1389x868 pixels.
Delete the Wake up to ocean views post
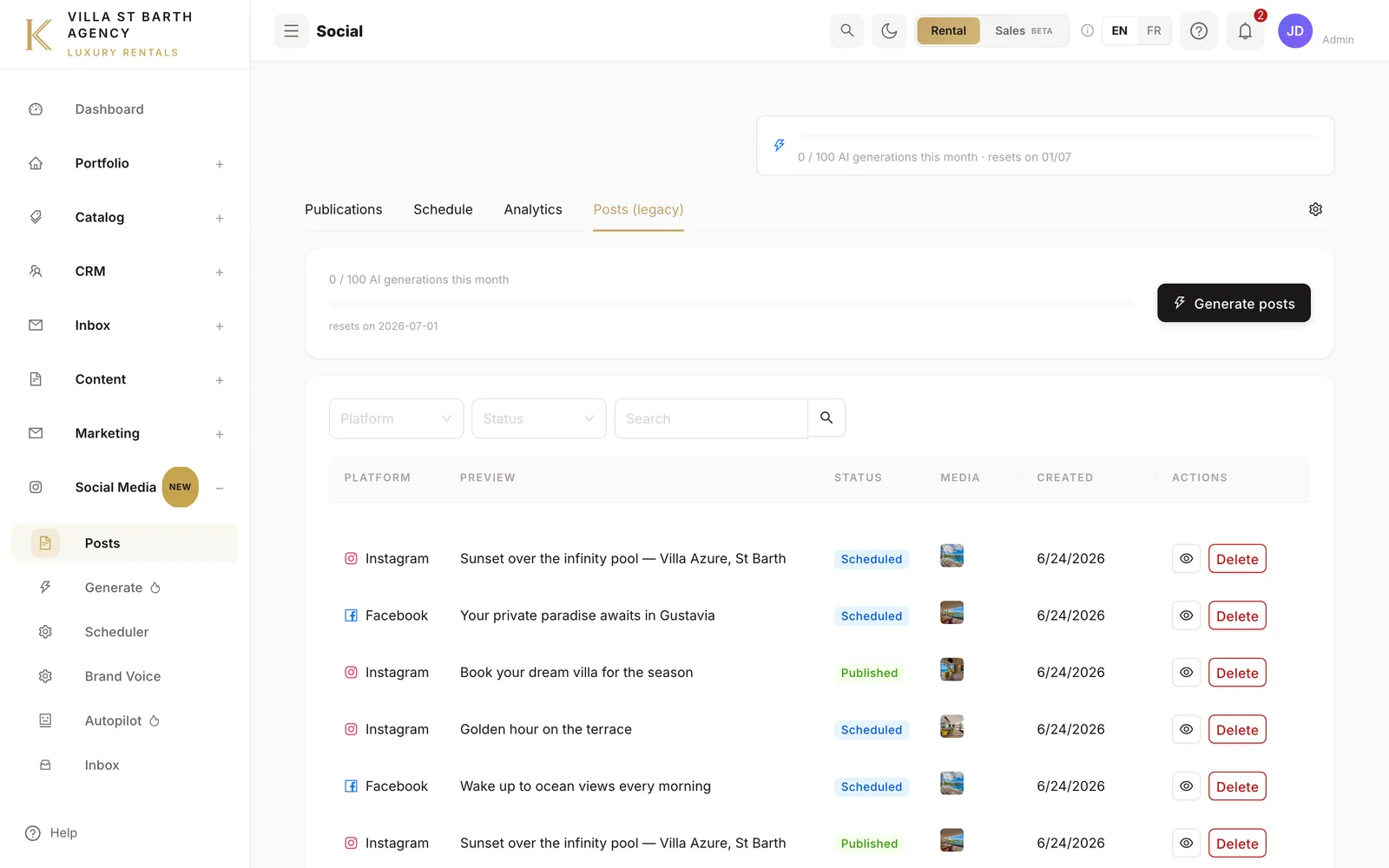point(1237,786)
